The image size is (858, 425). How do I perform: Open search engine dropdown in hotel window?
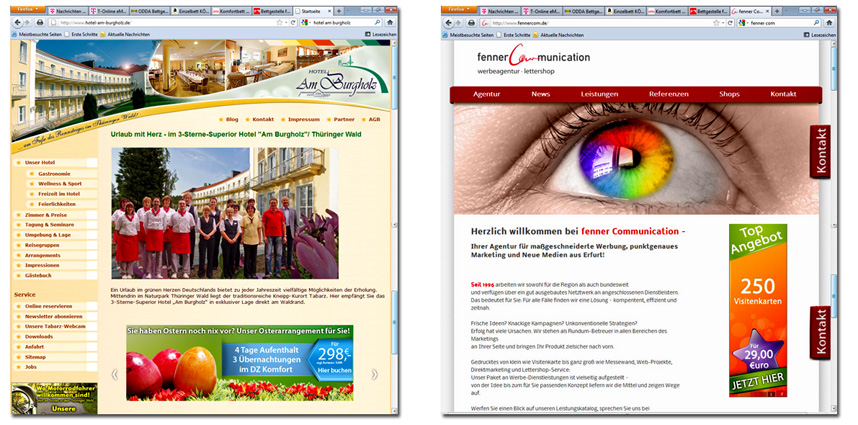pos(306,22)
